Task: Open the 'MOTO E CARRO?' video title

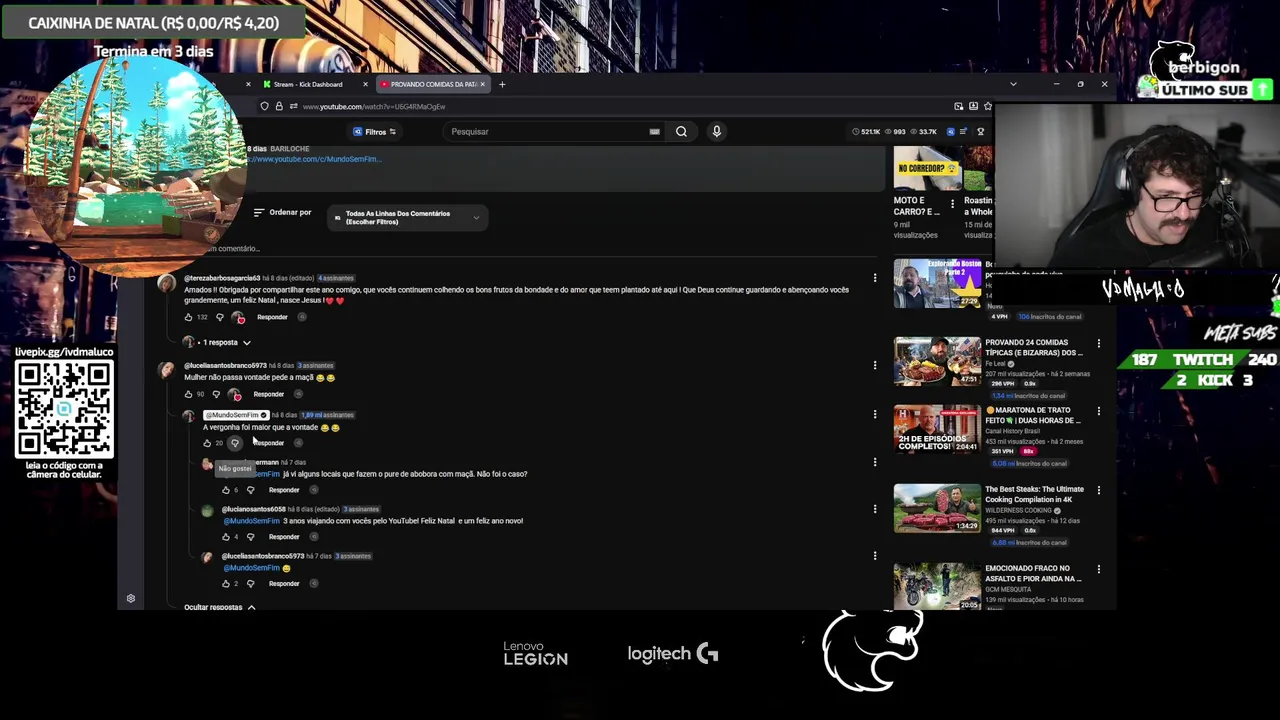Action: tap(916, 206)
